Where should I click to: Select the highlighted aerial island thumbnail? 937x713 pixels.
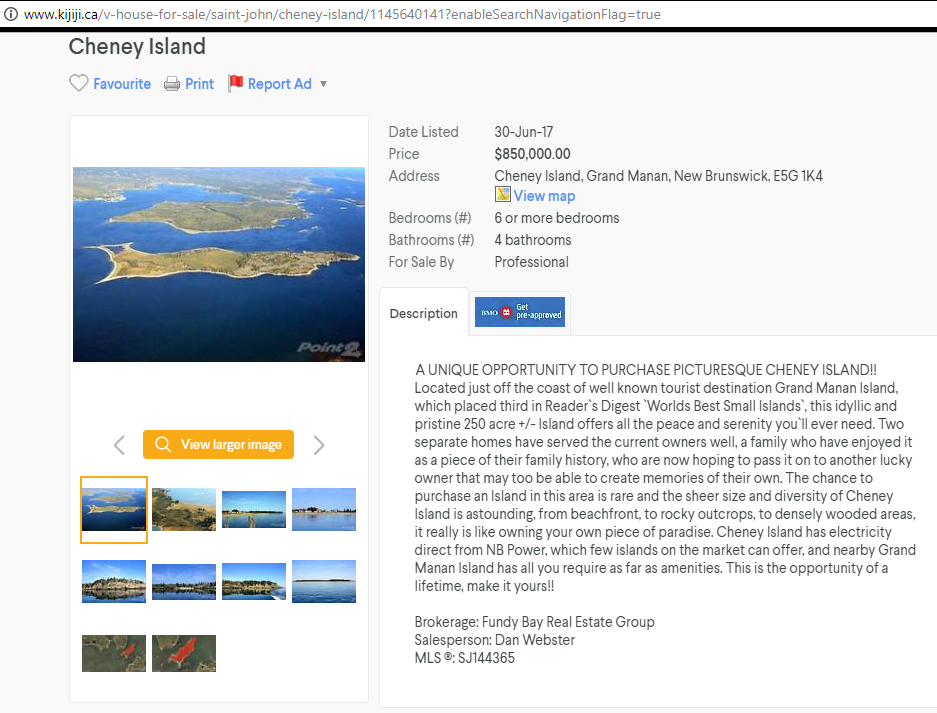pos(113,509)
